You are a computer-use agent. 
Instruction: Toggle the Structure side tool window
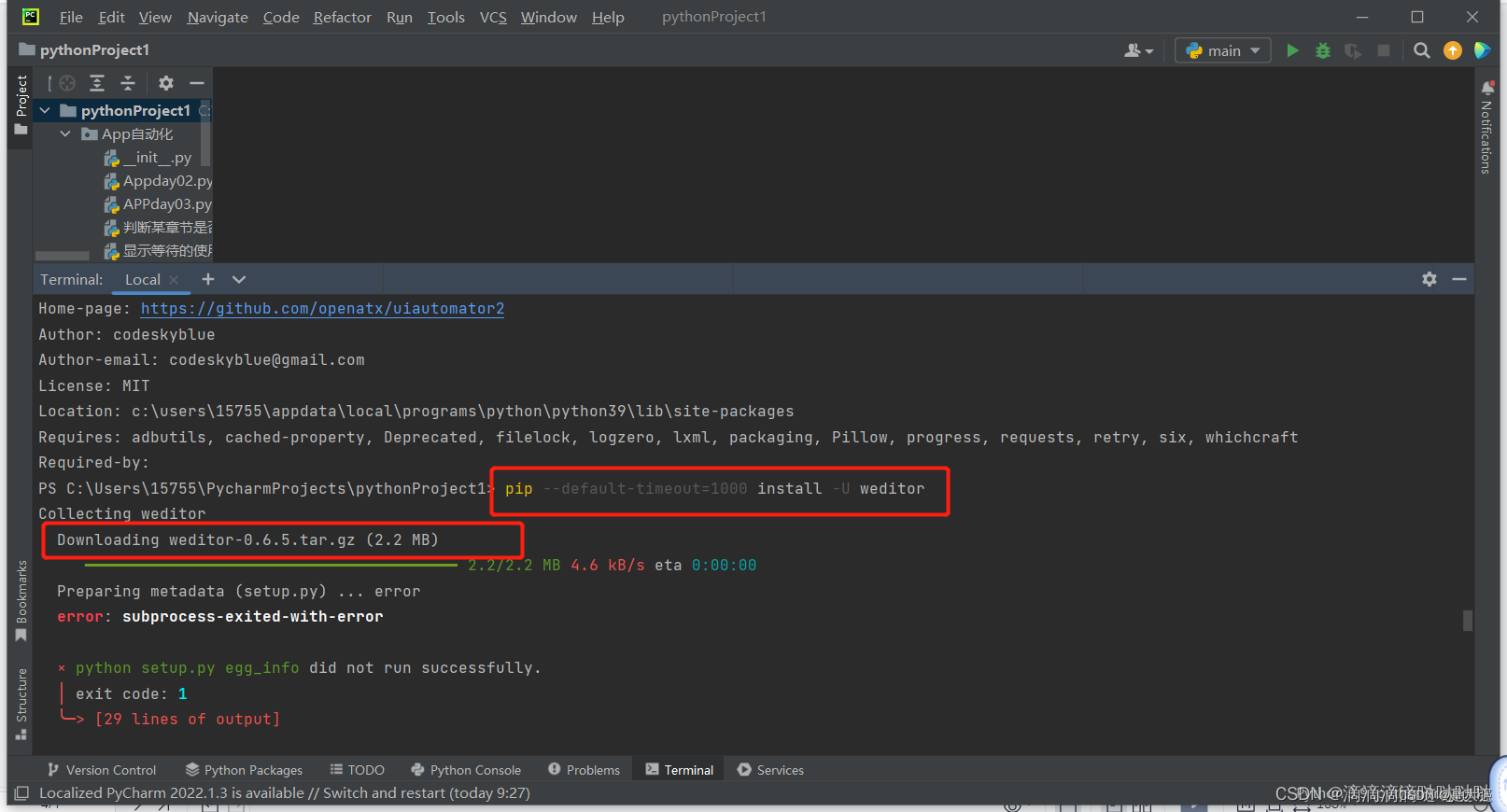21,705
